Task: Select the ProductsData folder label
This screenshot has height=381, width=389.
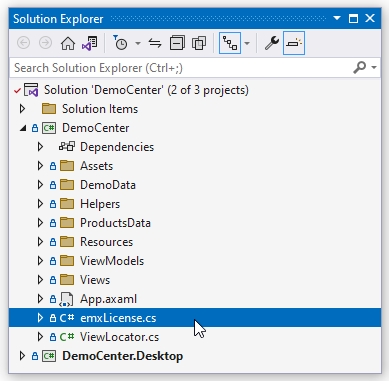Action: click(x=115, y=223)
